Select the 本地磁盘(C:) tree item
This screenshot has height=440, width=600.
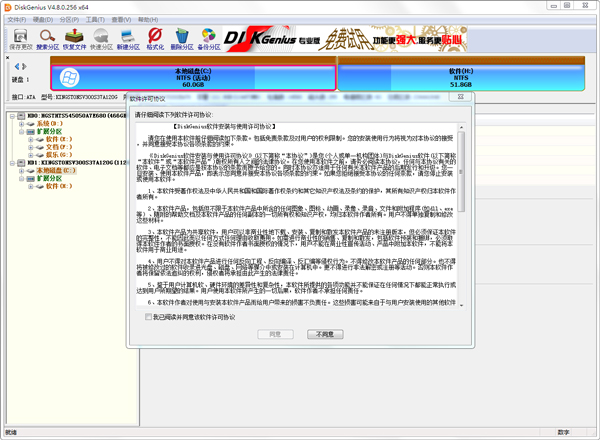tap(51, 169)
